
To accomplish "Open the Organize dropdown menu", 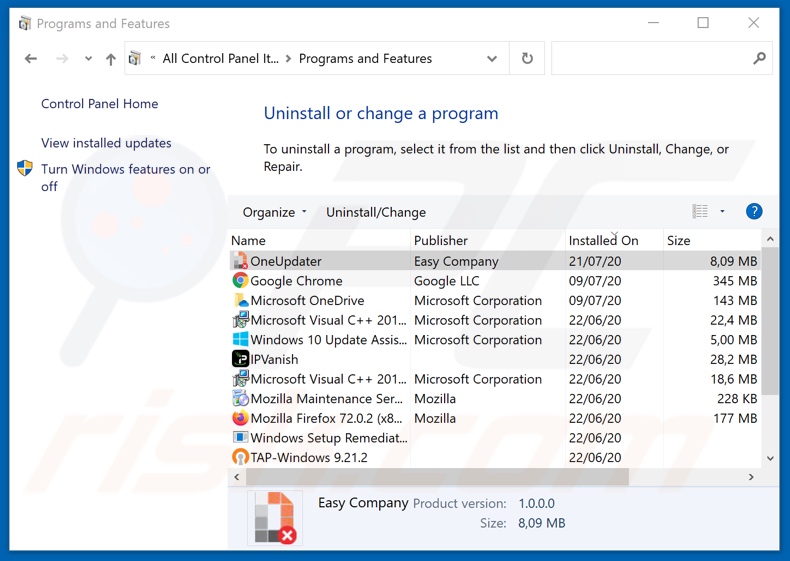I will coord(275,212).
